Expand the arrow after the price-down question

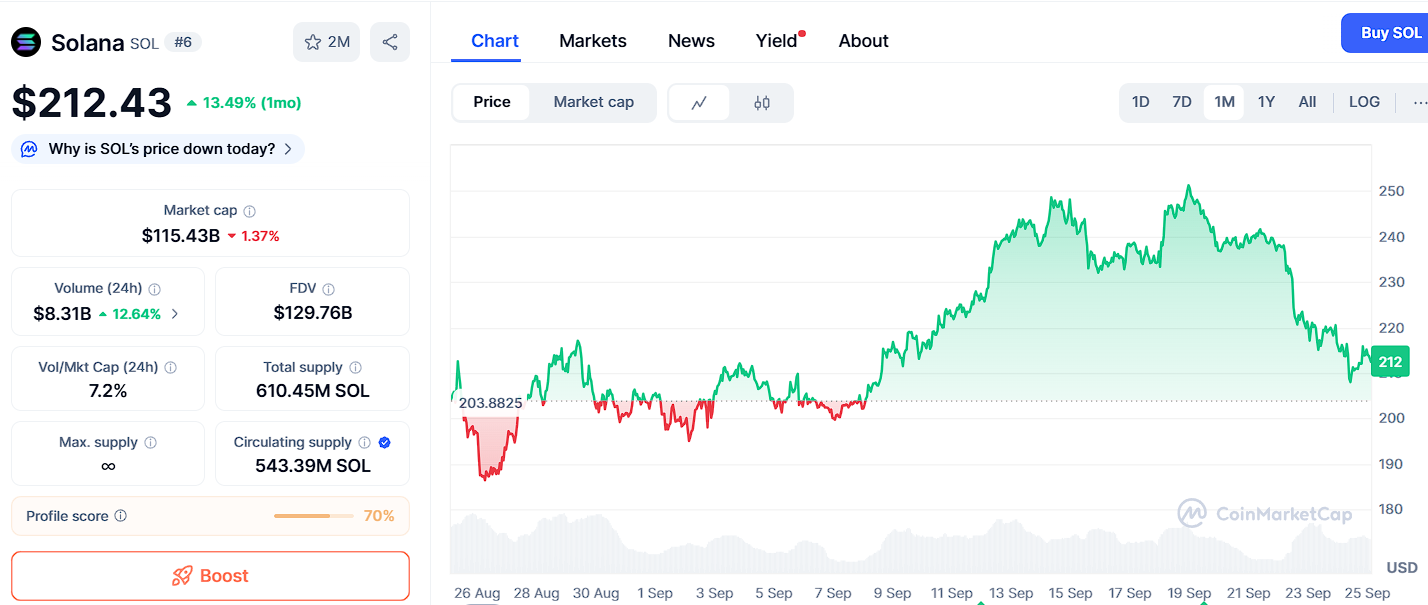coord(288,149)
